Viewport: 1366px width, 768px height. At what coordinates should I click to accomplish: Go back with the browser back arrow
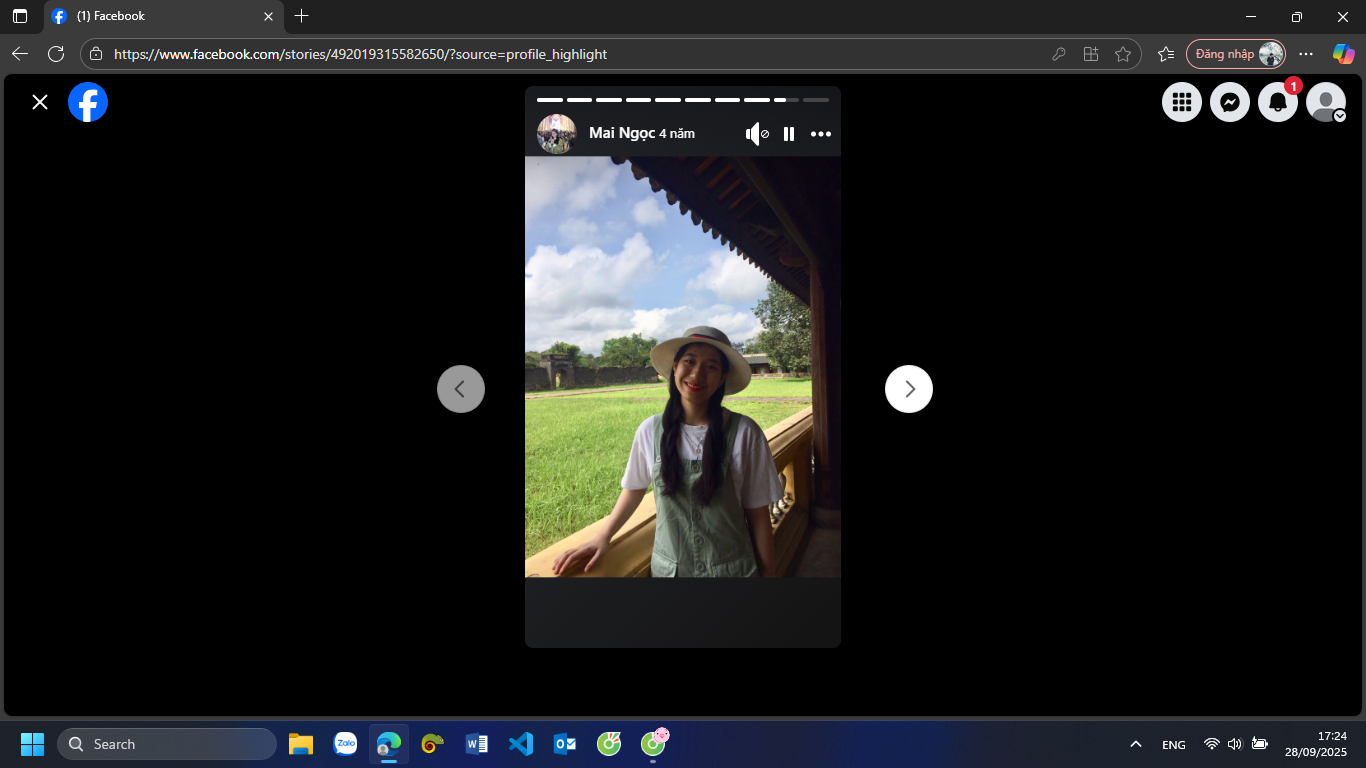(20, 54)
